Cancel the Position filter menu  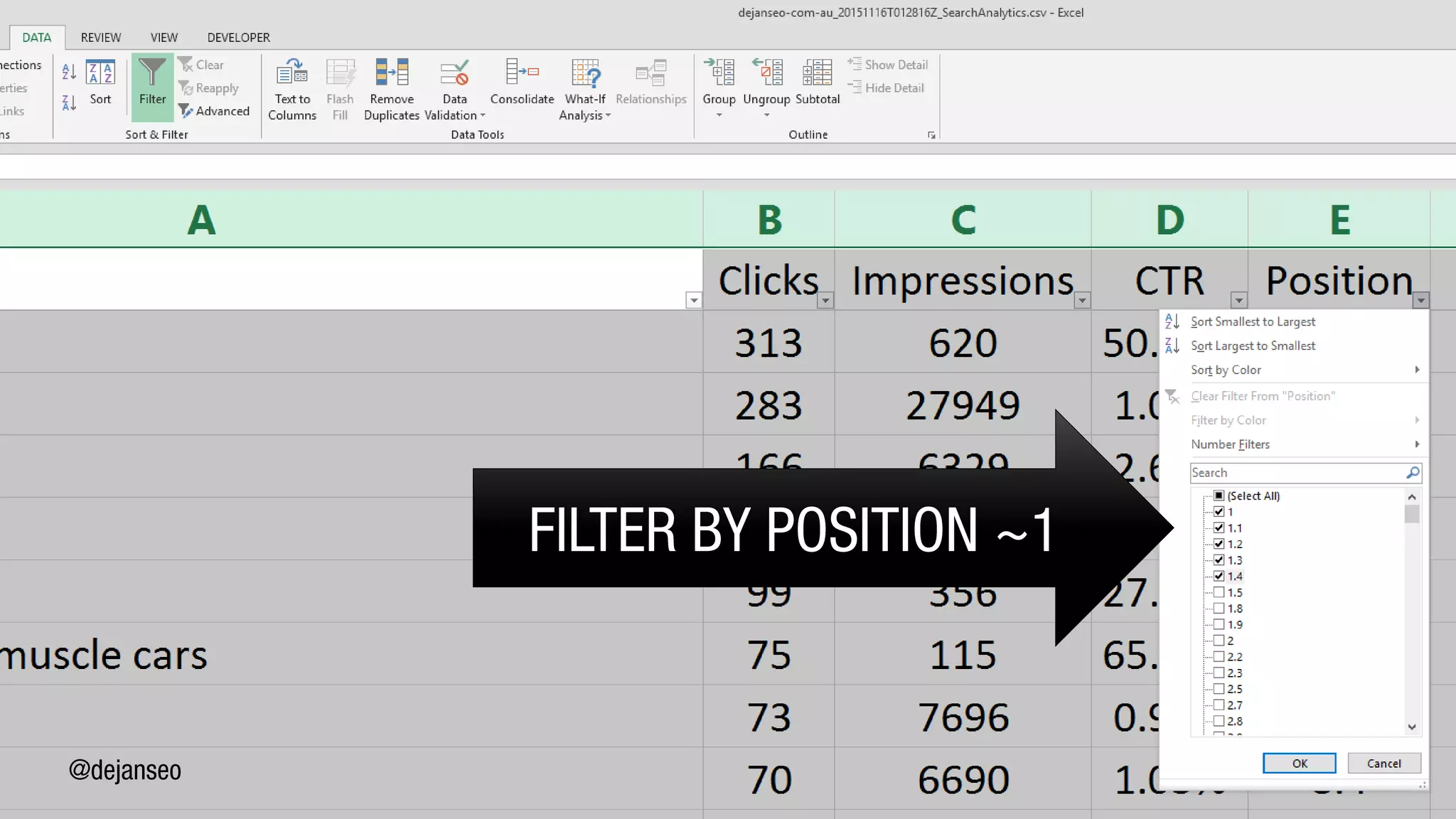tap(1383, 763)
